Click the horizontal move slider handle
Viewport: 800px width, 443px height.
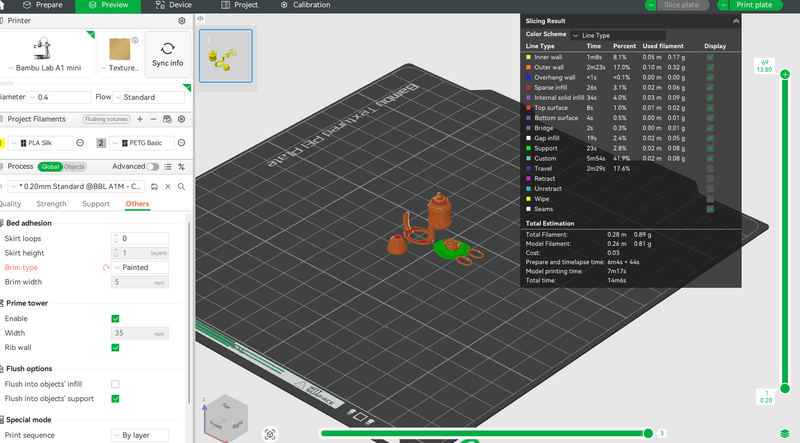pyautogui.click(x=648, y=433)
